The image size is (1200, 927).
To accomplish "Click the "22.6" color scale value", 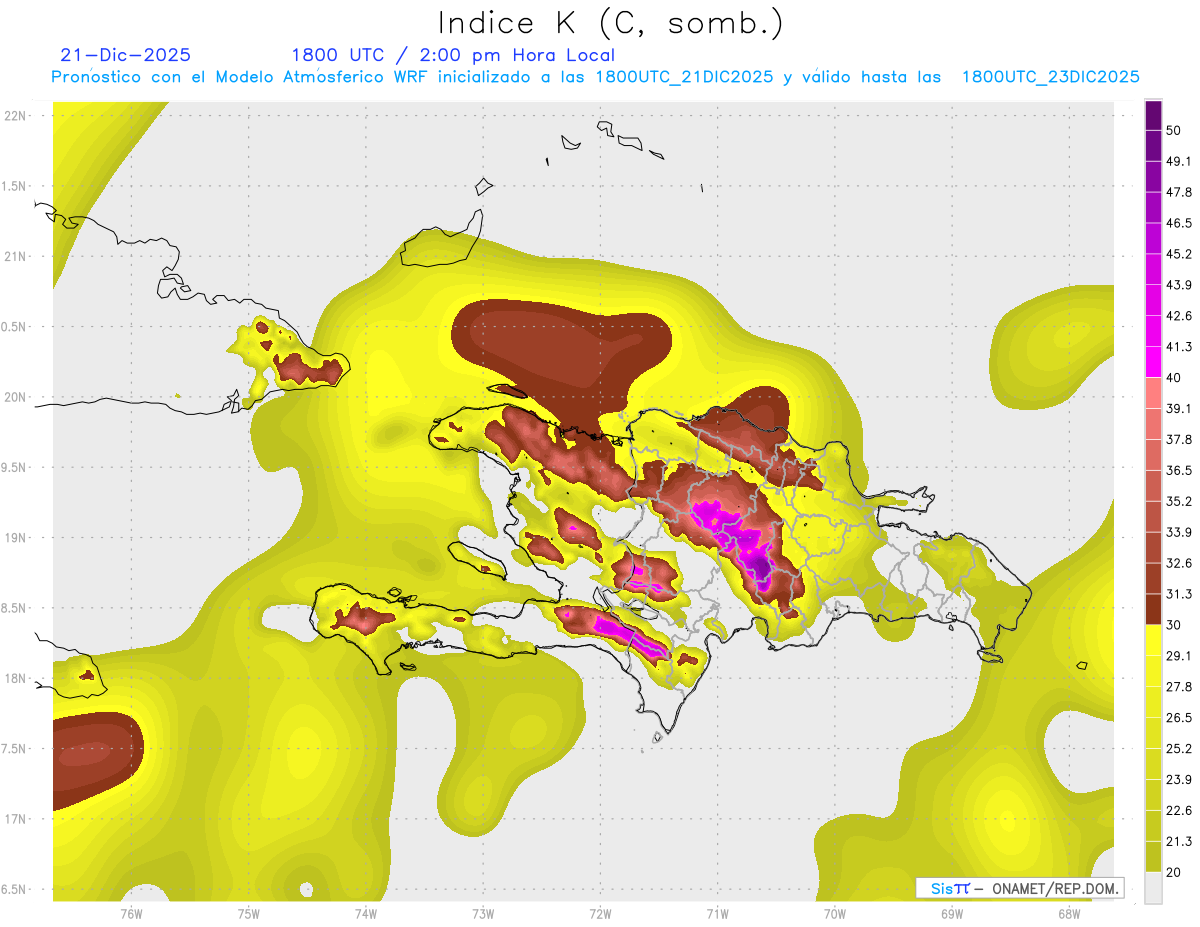I will click(x=1178, y=811).
